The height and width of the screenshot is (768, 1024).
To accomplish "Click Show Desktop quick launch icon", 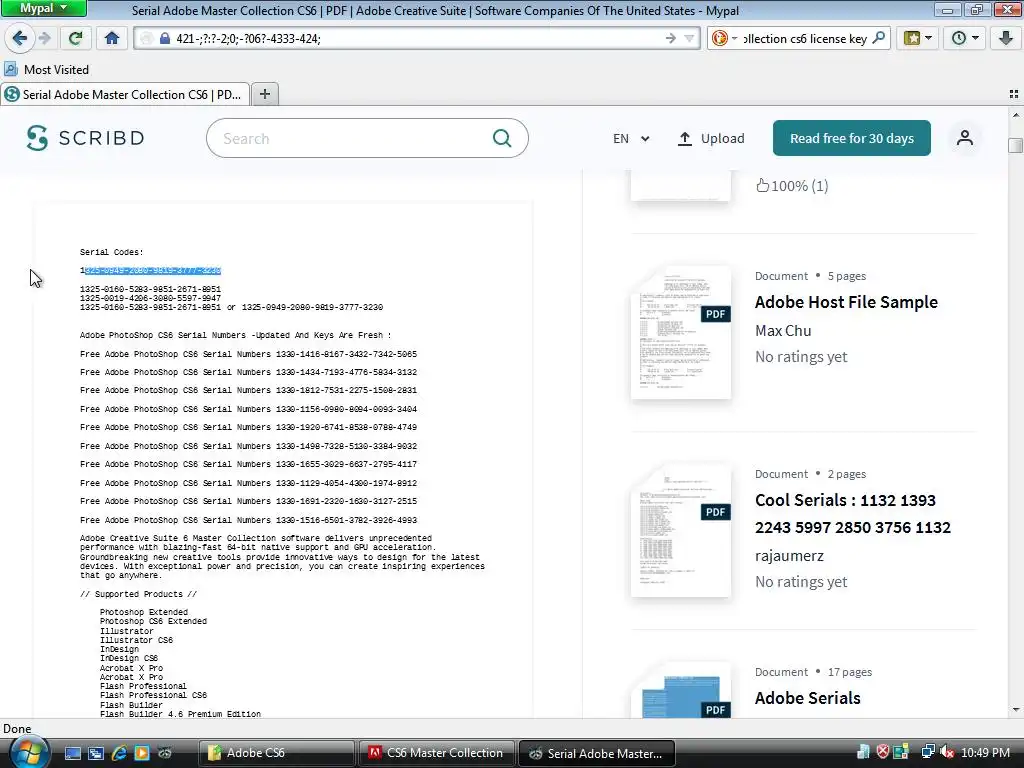I will [x=72, y=753].
